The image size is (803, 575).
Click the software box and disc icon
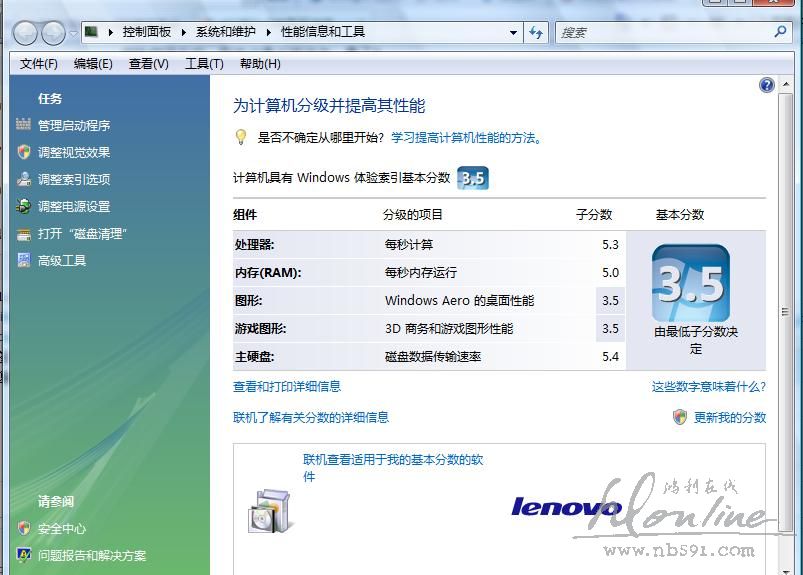[x=271, y=512]
